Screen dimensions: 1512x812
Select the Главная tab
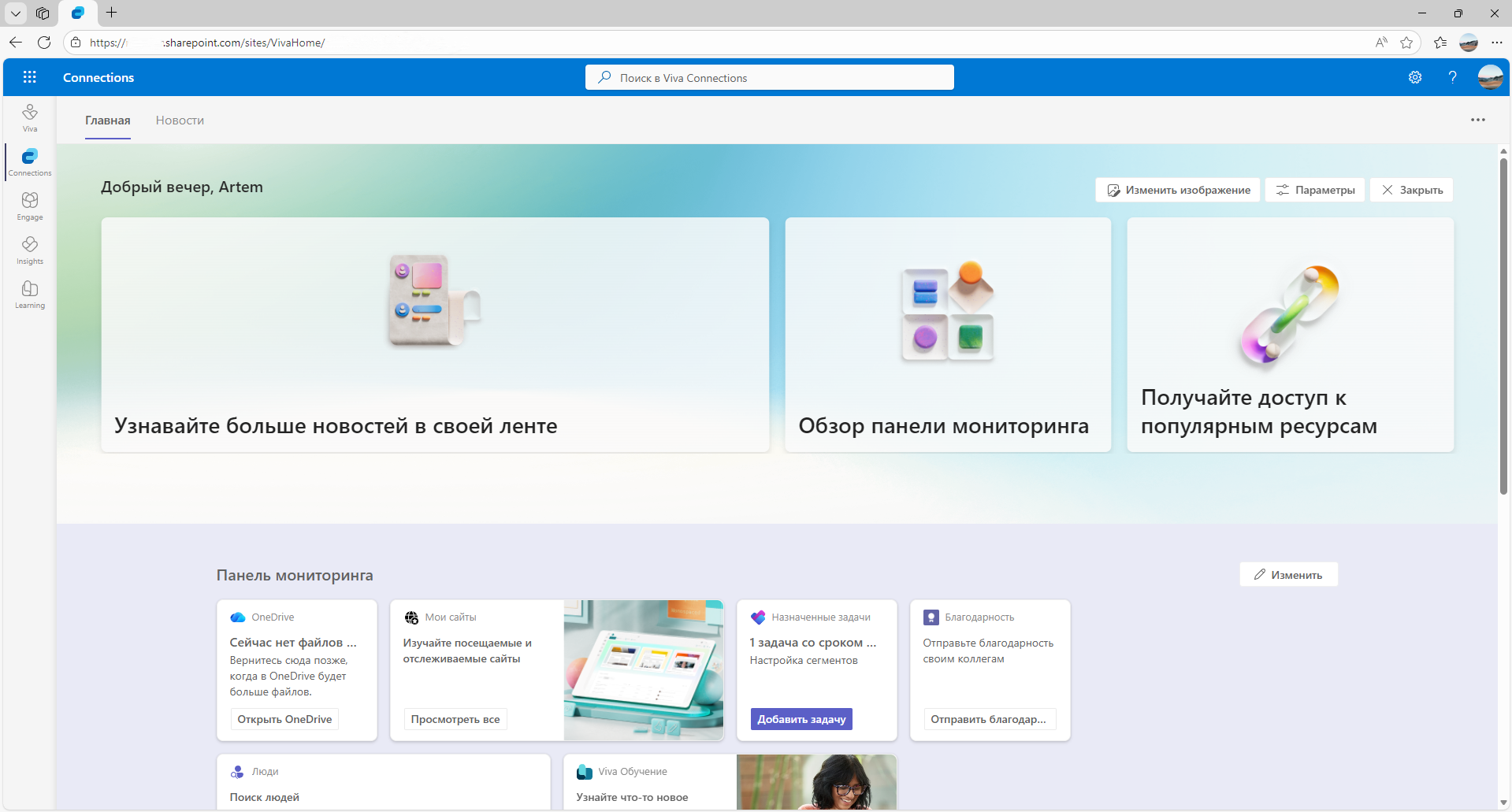[x=107, y=120]
